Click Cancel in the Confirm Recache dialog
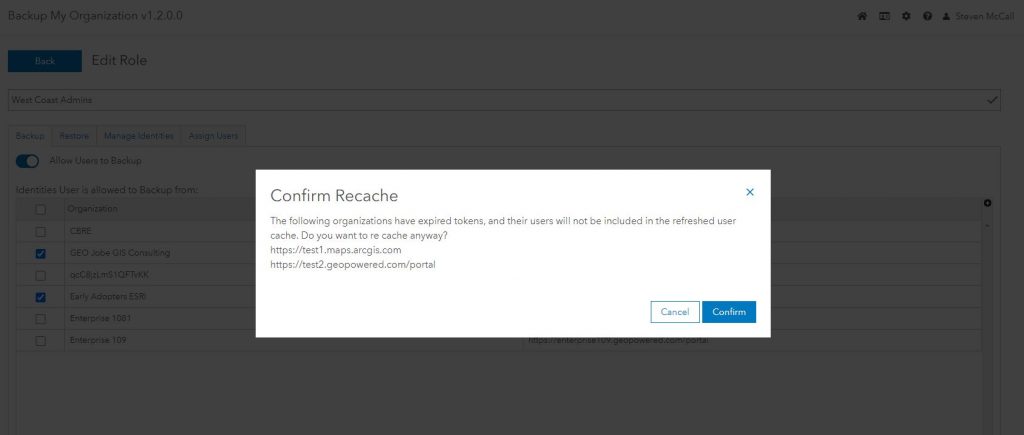The height and width of the screenshot is (435, 1024). [x=675, y=312]
